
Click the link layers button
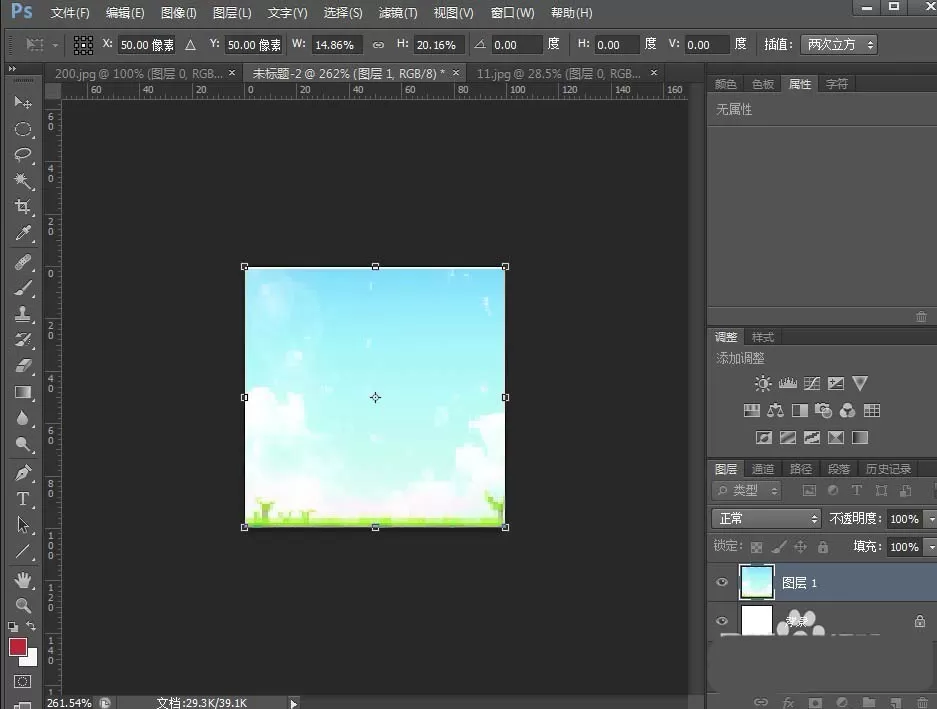tap(761, 702)
